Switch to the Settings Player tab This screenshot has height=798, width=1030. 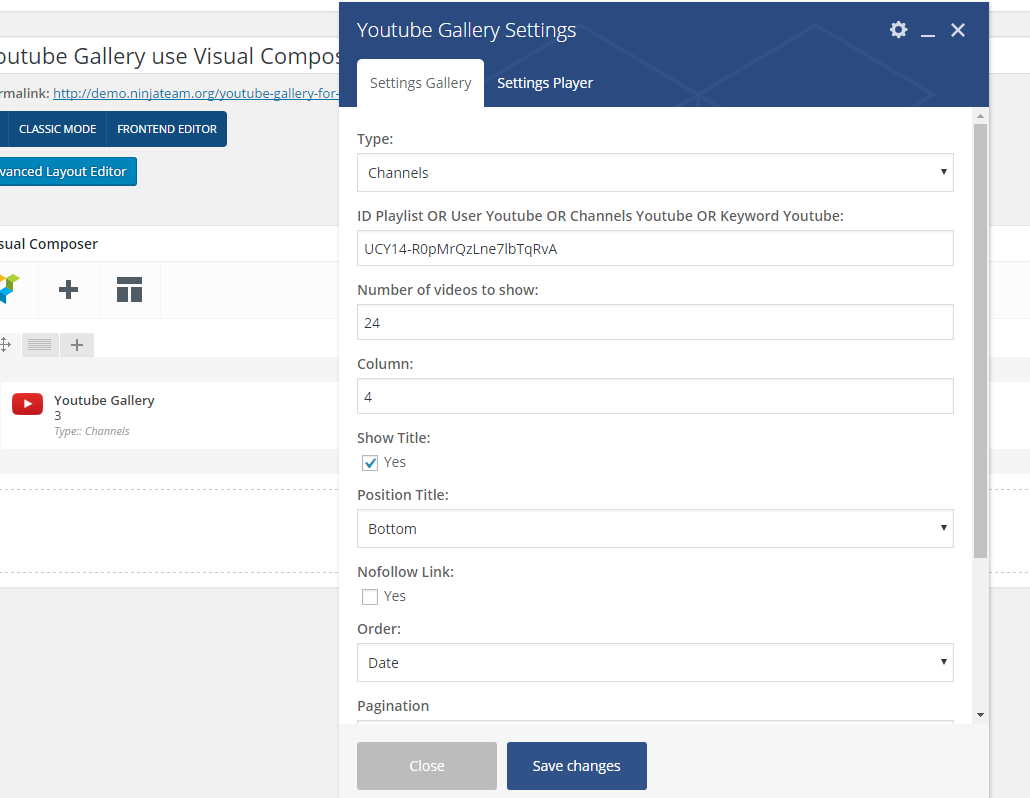pos(545,83)
